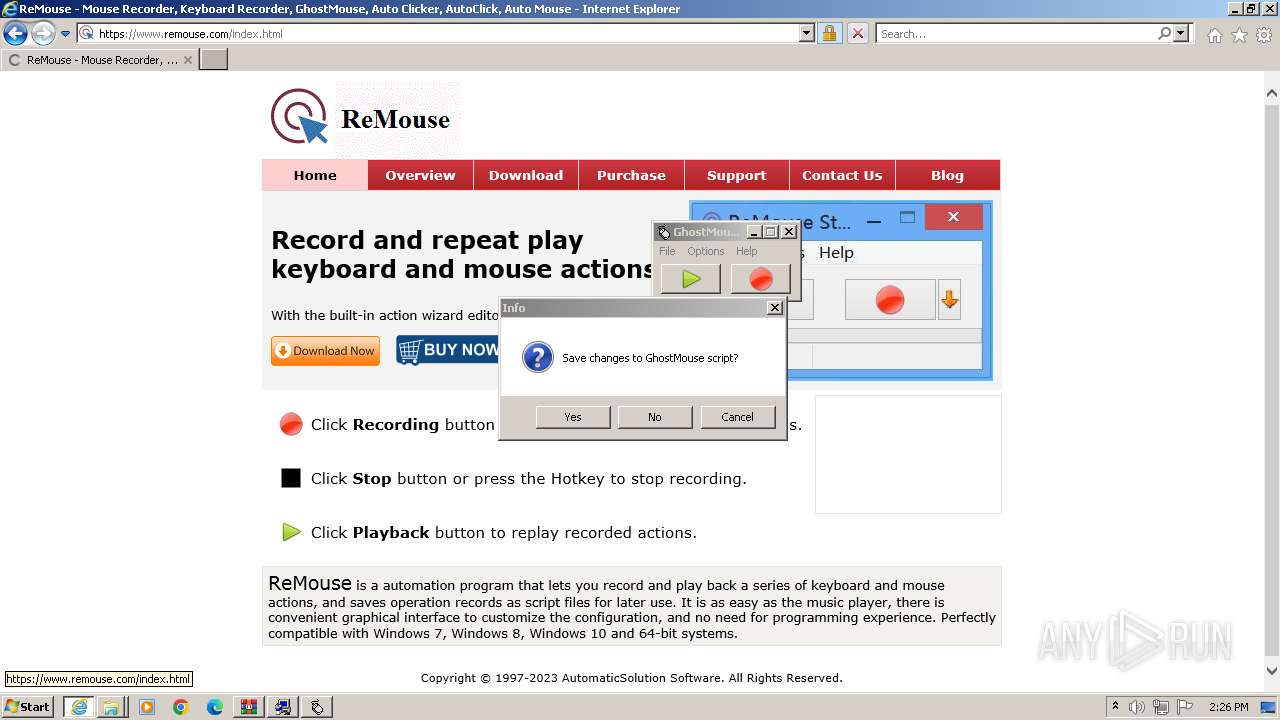Click the security lock icon in address bar
The height and width of the screenshot is (720, 1280).
pos(829,33)
